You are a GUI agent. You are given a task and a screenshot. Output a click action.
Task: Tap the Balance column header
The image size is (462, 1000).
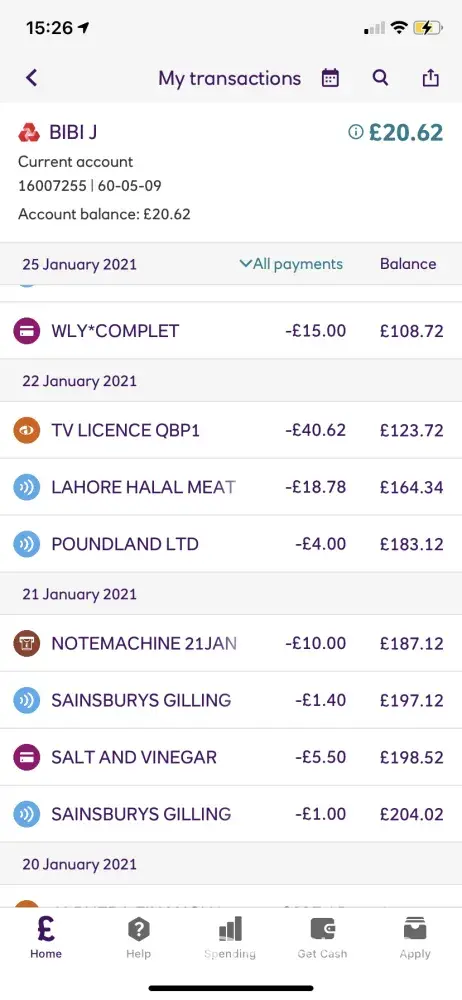point(408,264)
